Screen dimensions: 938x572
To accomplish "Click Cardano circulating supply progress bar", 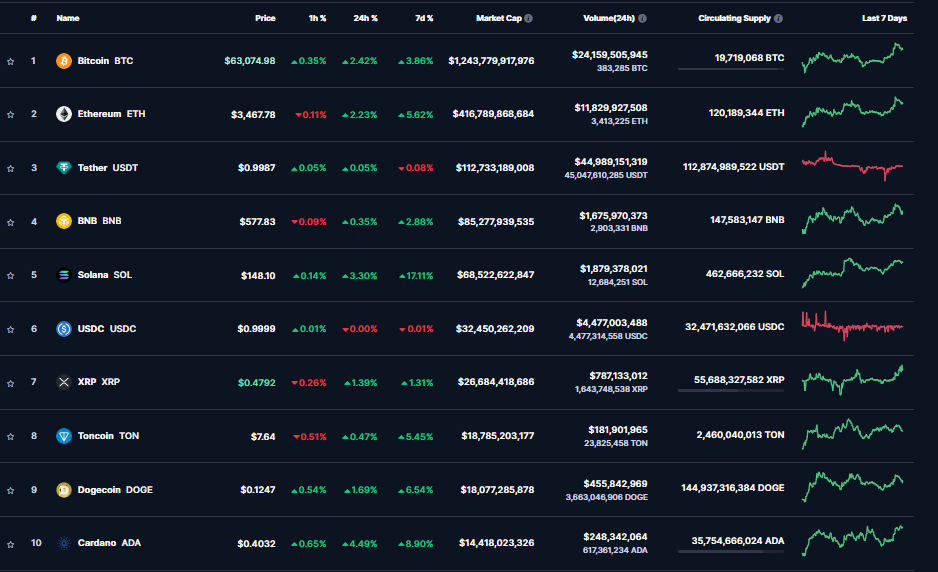I will (x=730, y=552).
